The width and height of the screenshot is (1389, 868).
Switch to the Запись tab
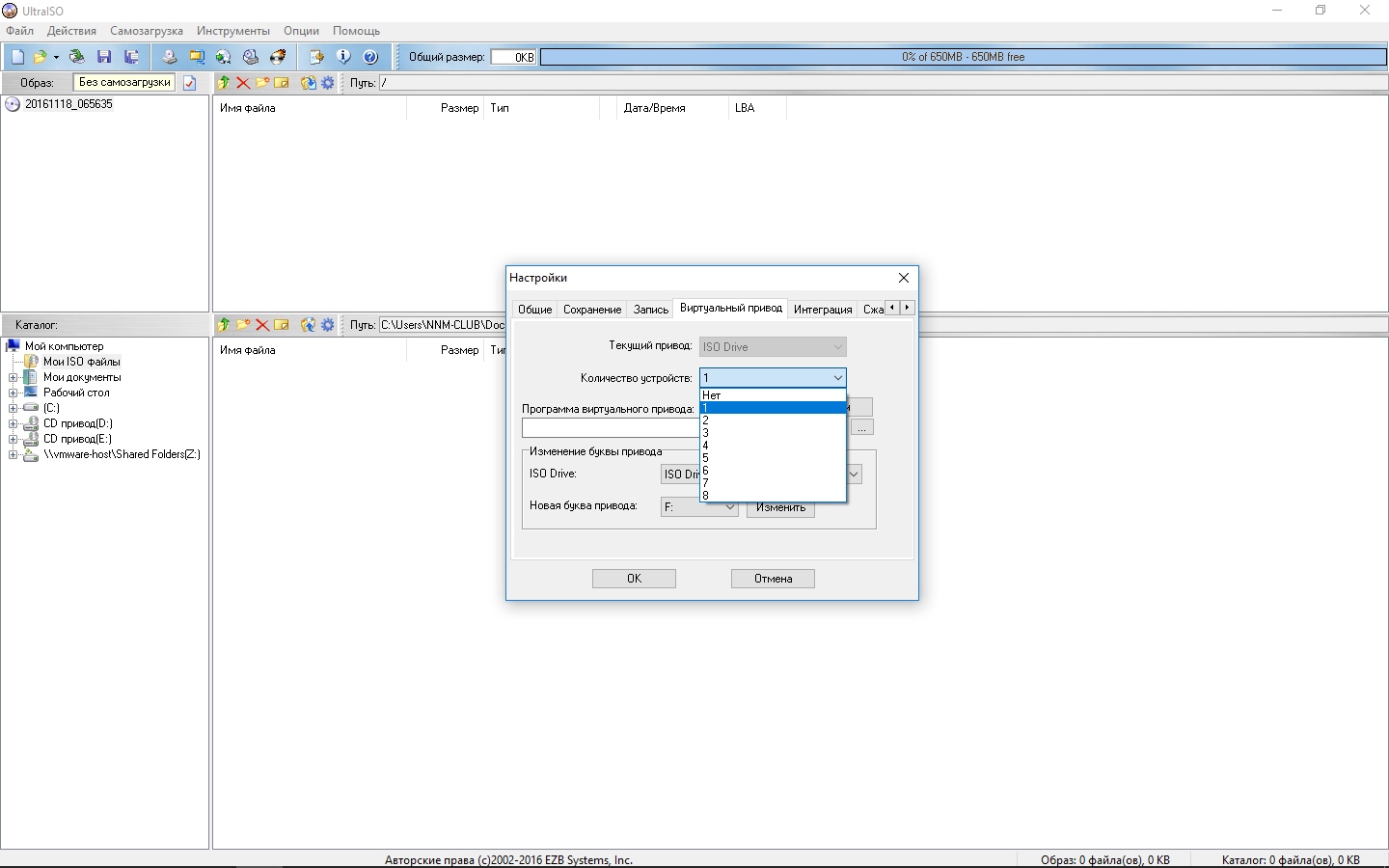click(651, 310)
